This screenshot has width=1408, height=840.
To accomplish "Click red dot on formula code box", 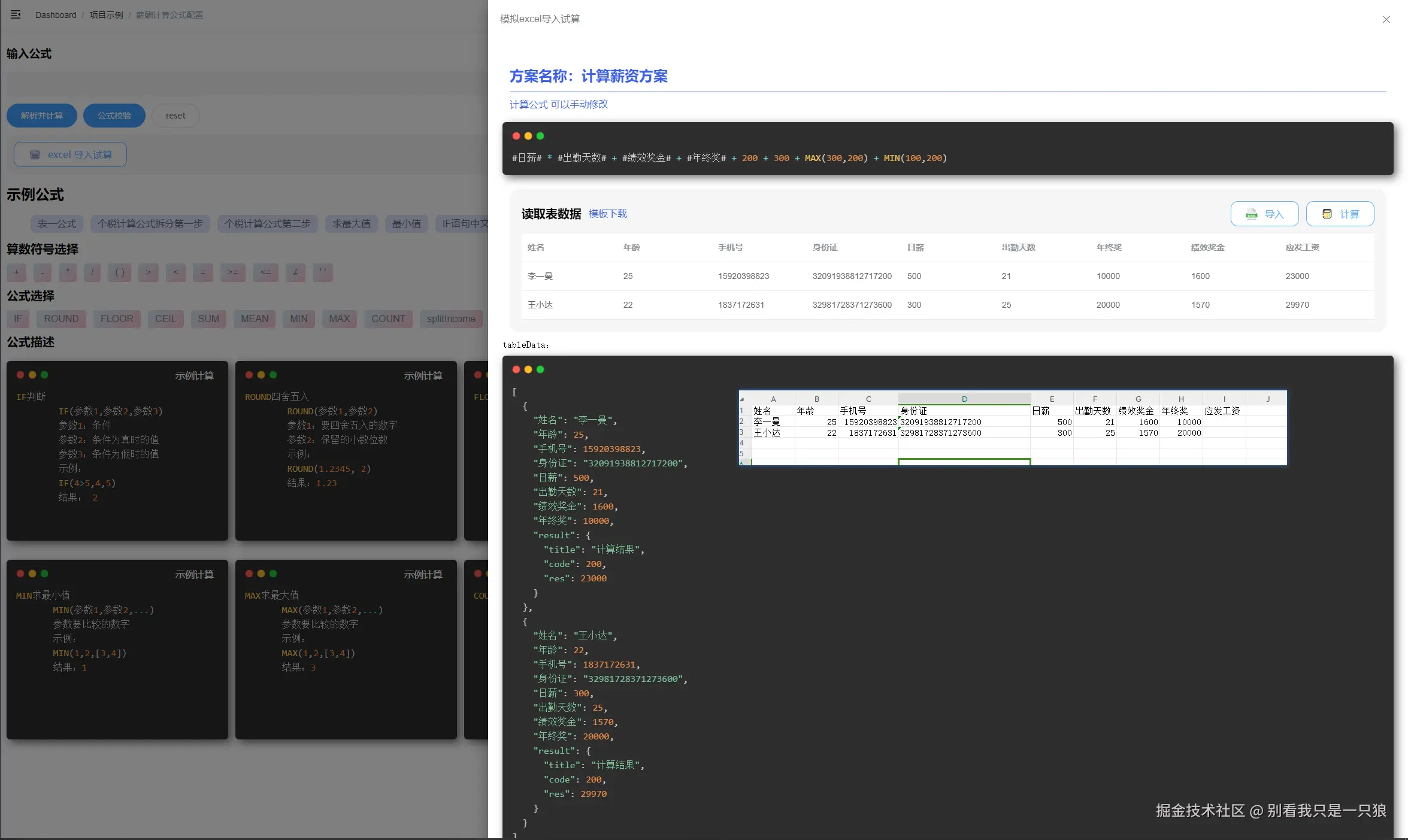I will pos(516,136).
